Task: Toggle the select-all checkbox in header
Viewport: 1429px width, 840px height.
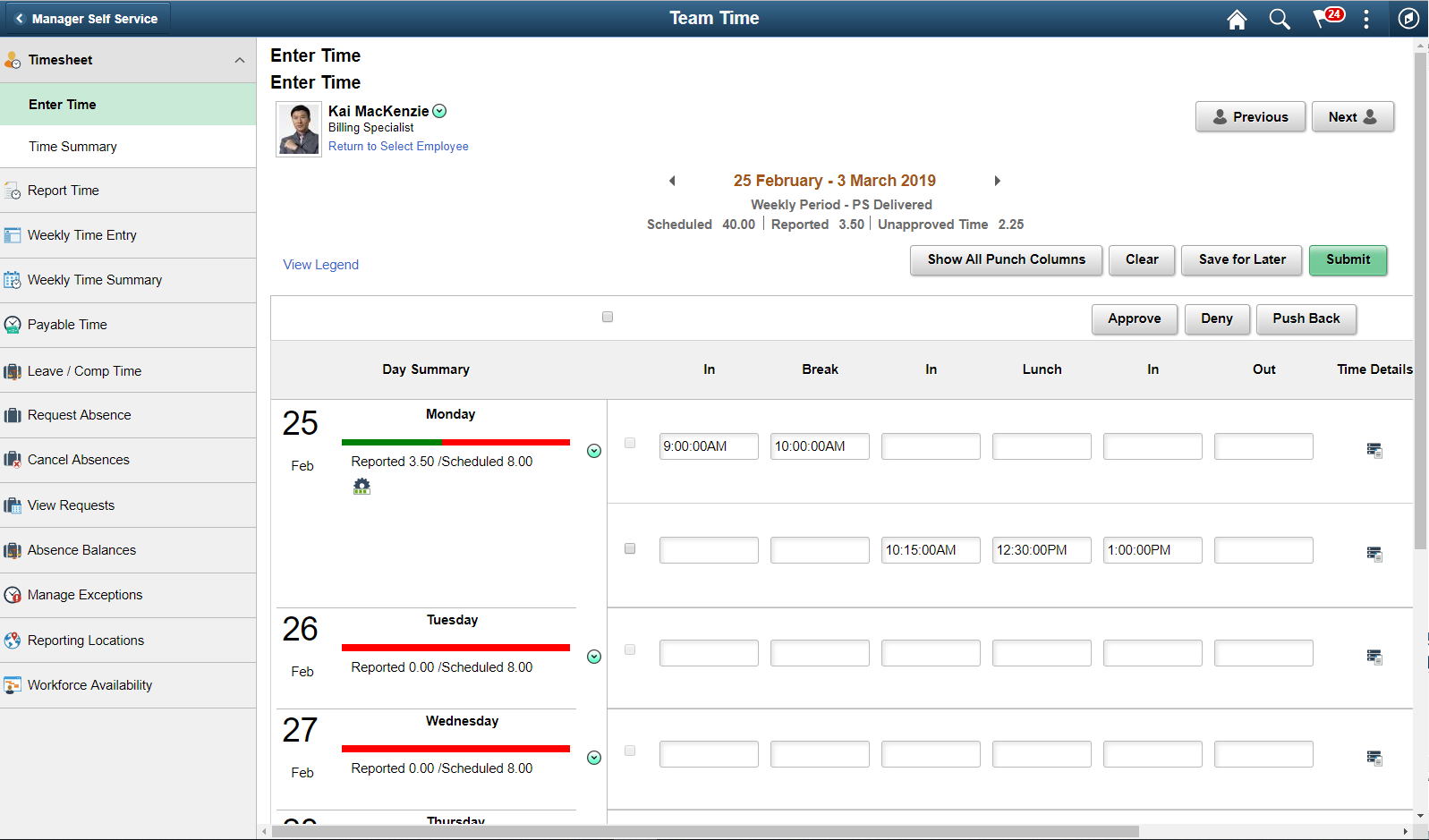Action: [608, 317]
